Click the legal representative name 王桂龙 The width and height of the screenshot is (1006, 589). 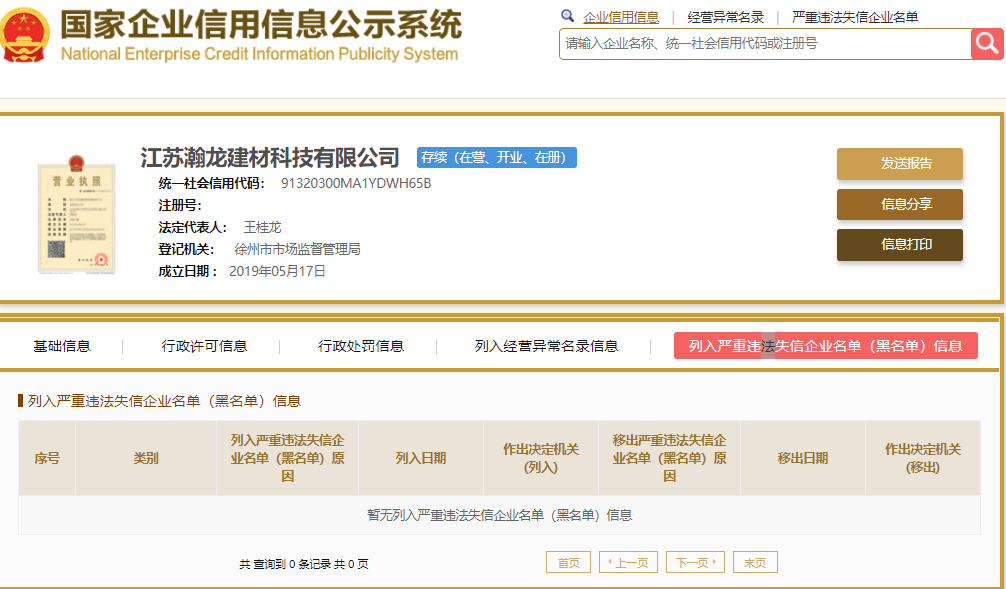pos(262,227)
